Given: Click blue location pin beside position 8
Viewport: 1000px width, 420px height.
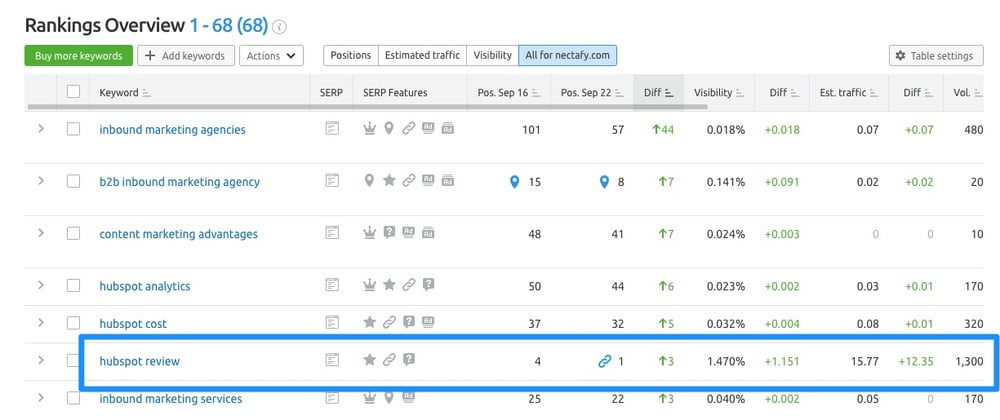Looking at the screenshot, I should 605,182.
